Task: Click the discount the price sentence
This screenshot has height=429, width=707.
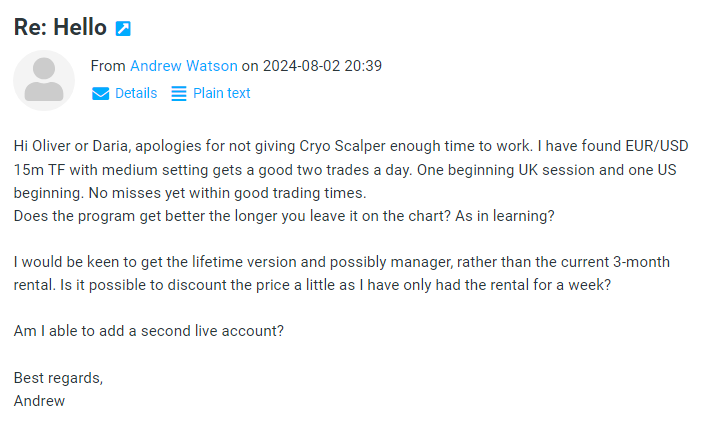Action: 335,285
